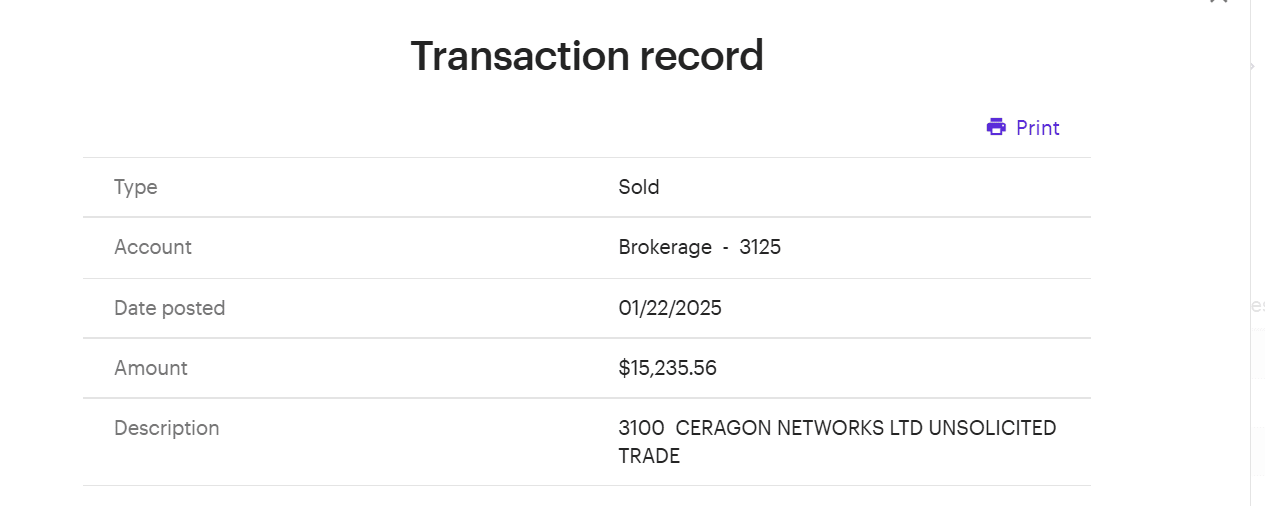Screen dimensions: 1265x506
Task: Click the Description row label
Action: tap(167, 428)
